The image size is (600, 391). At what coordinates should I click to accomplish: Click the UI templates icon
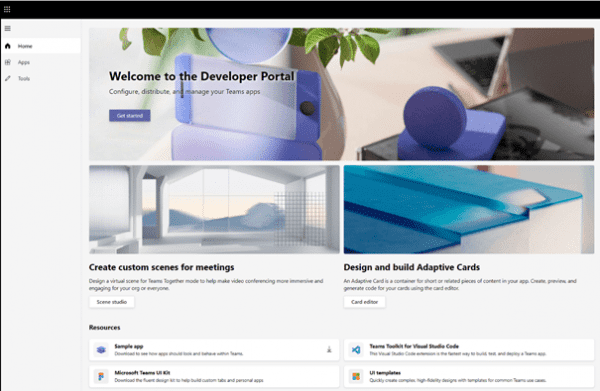click(x=356, y=376)
